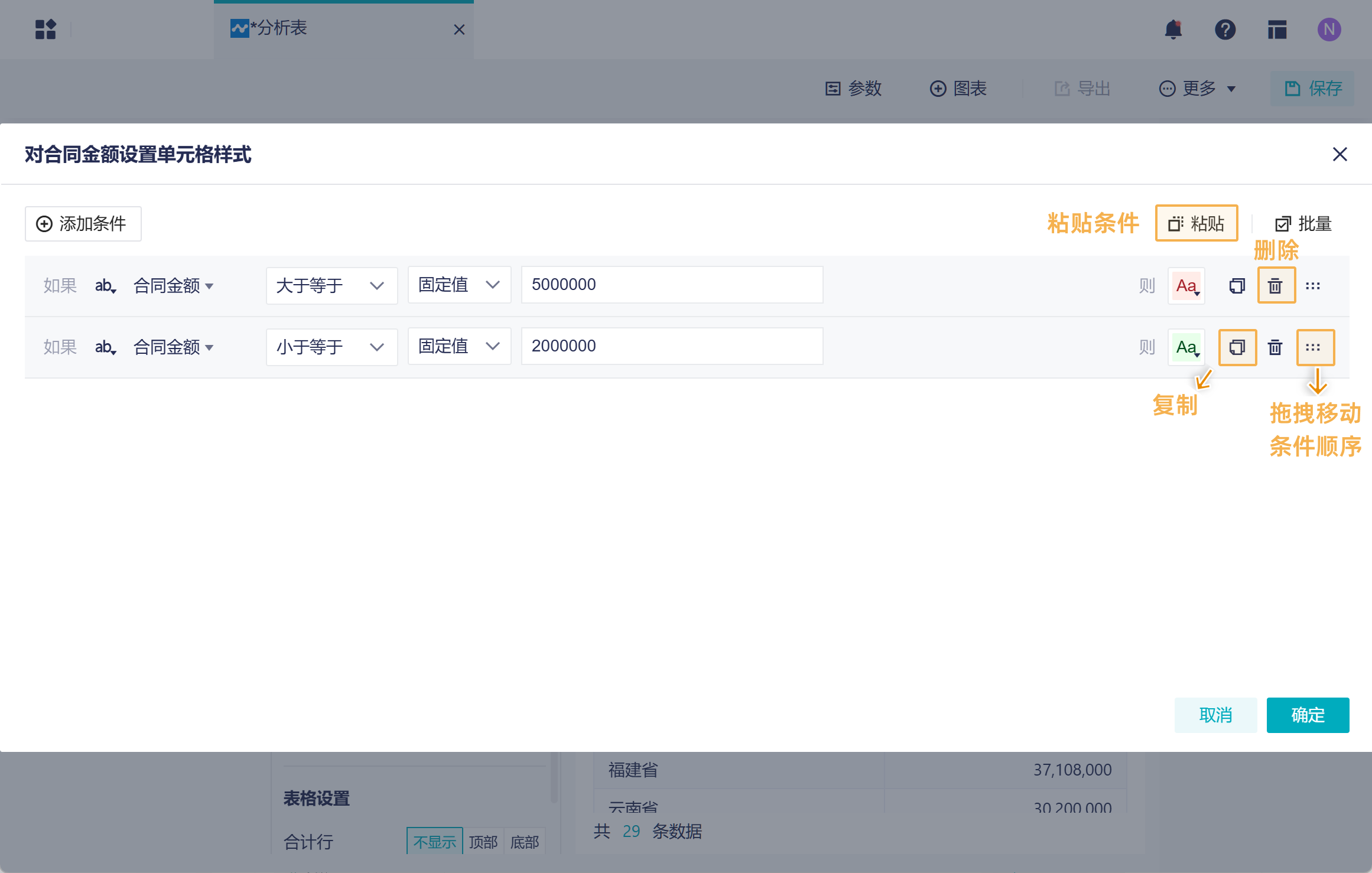1372x873 pixels.
Task: Confirm with the 确定 button
Action: tap(1307, 715)
